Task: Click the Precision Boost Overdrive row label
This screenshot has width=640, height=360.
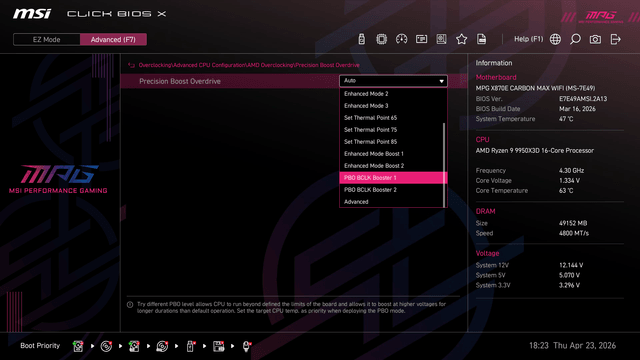Action: (180, 81)
